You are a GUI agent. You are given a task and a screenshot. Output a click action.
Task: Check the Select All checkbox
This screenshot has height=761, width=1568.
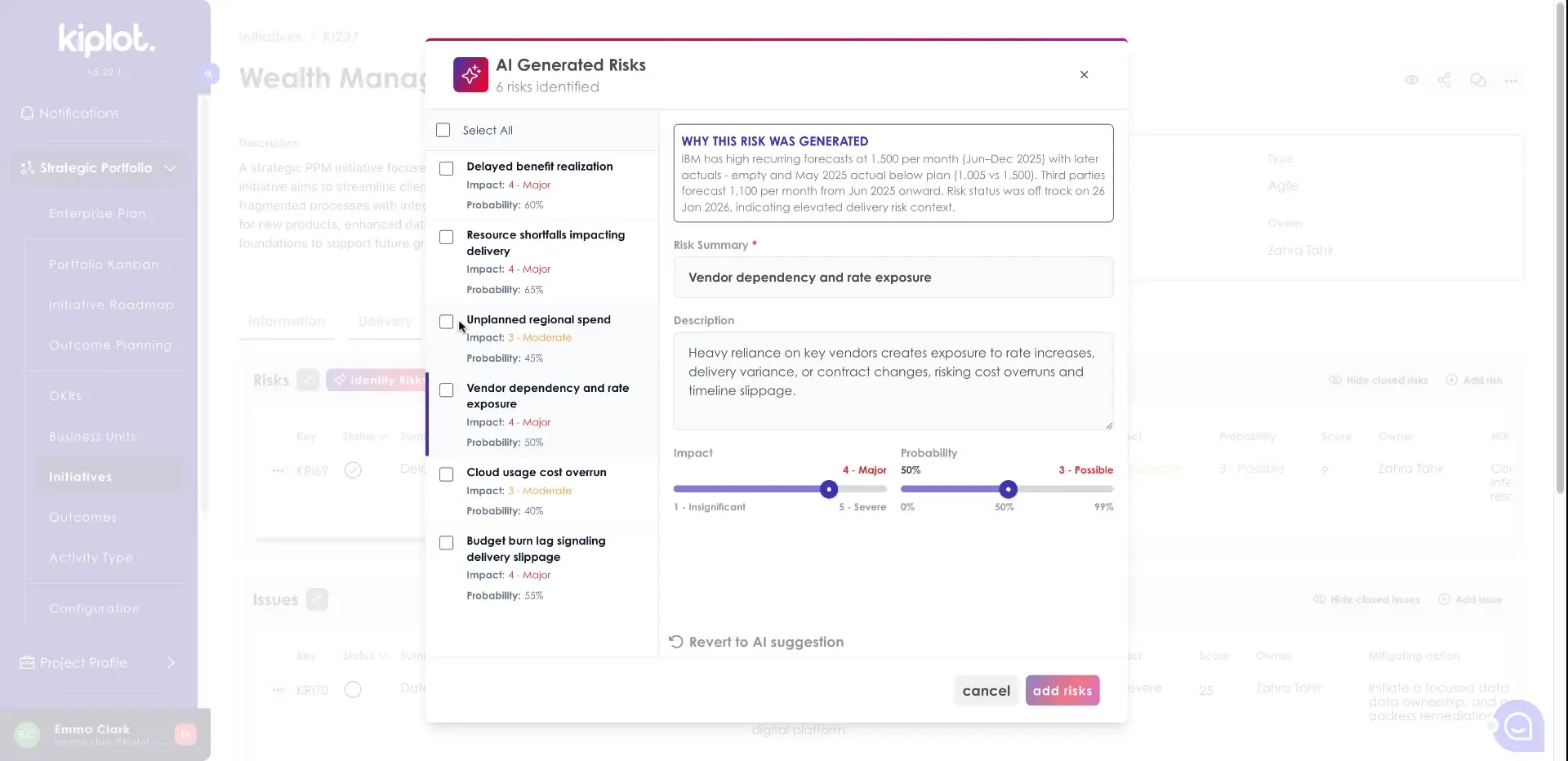pos(443,130)
